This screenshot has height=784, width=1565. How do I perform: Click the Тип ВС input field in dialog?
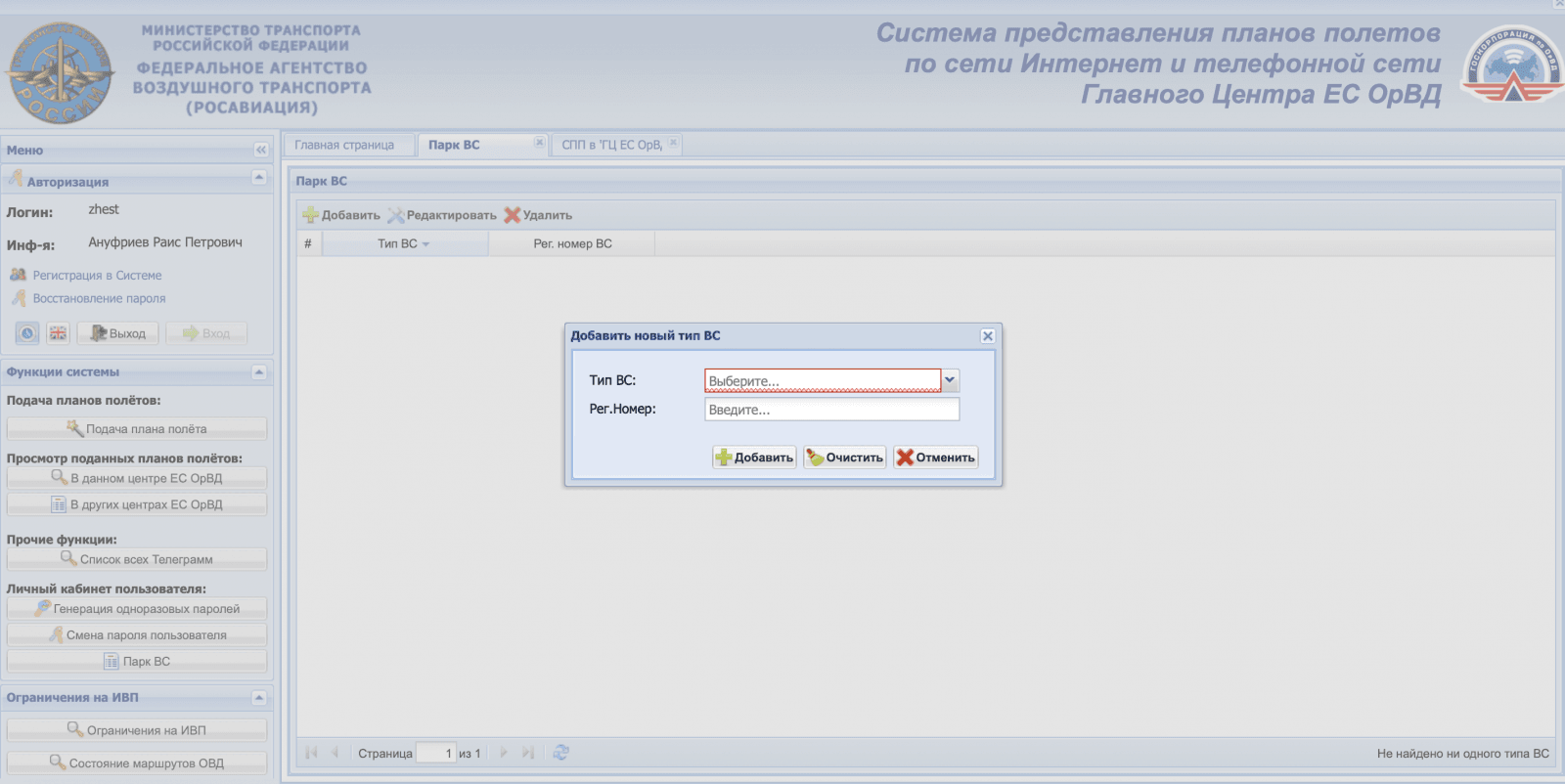pos(823,380)
